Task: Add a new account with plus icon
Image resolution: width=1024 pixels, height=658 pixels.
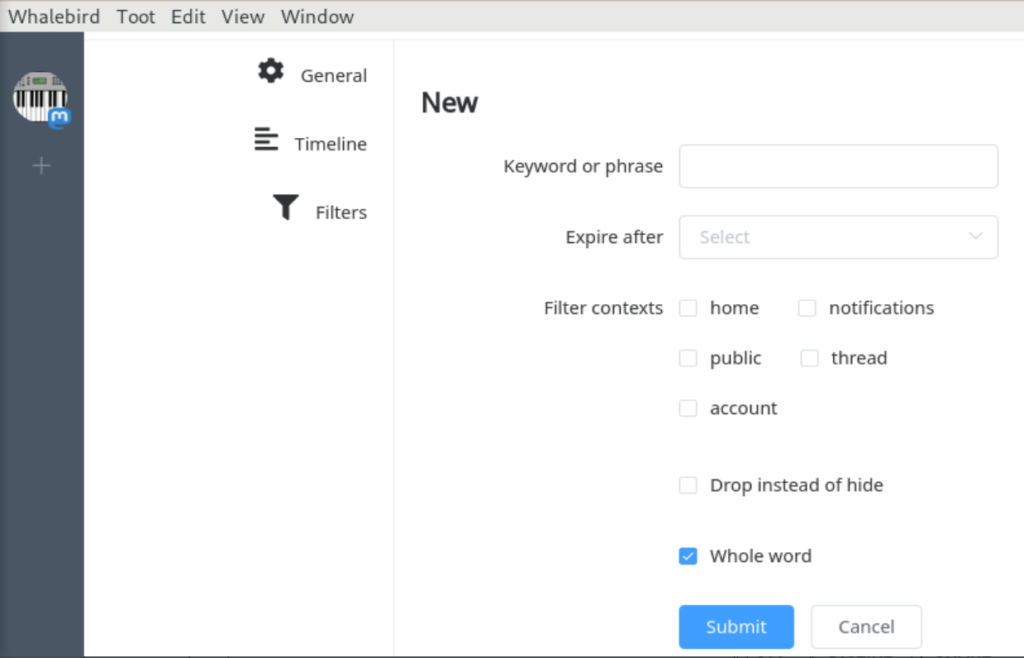Action: click(x=41, y=166)
